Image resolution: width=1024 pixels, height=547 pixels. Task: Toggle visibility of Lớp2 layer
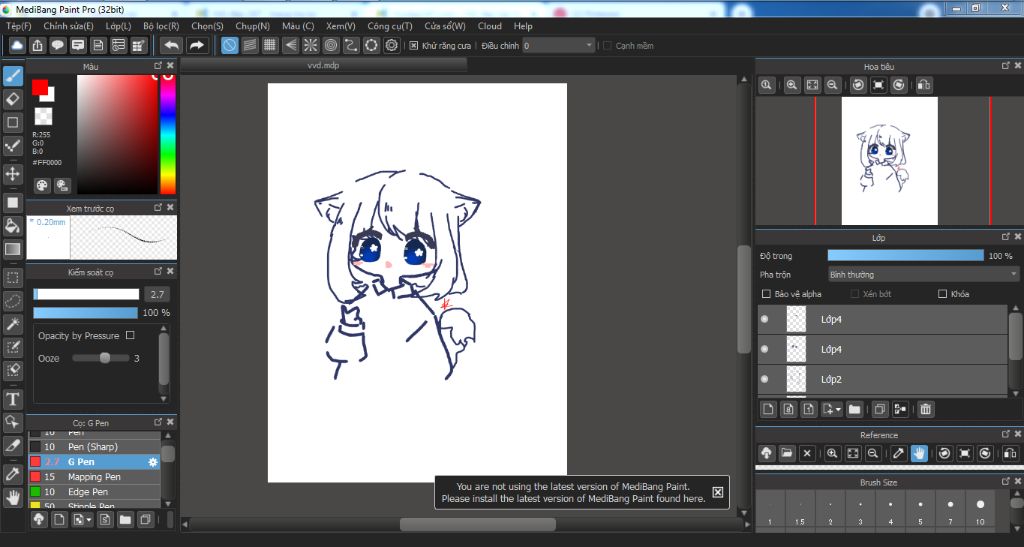(x=765, y=379)
